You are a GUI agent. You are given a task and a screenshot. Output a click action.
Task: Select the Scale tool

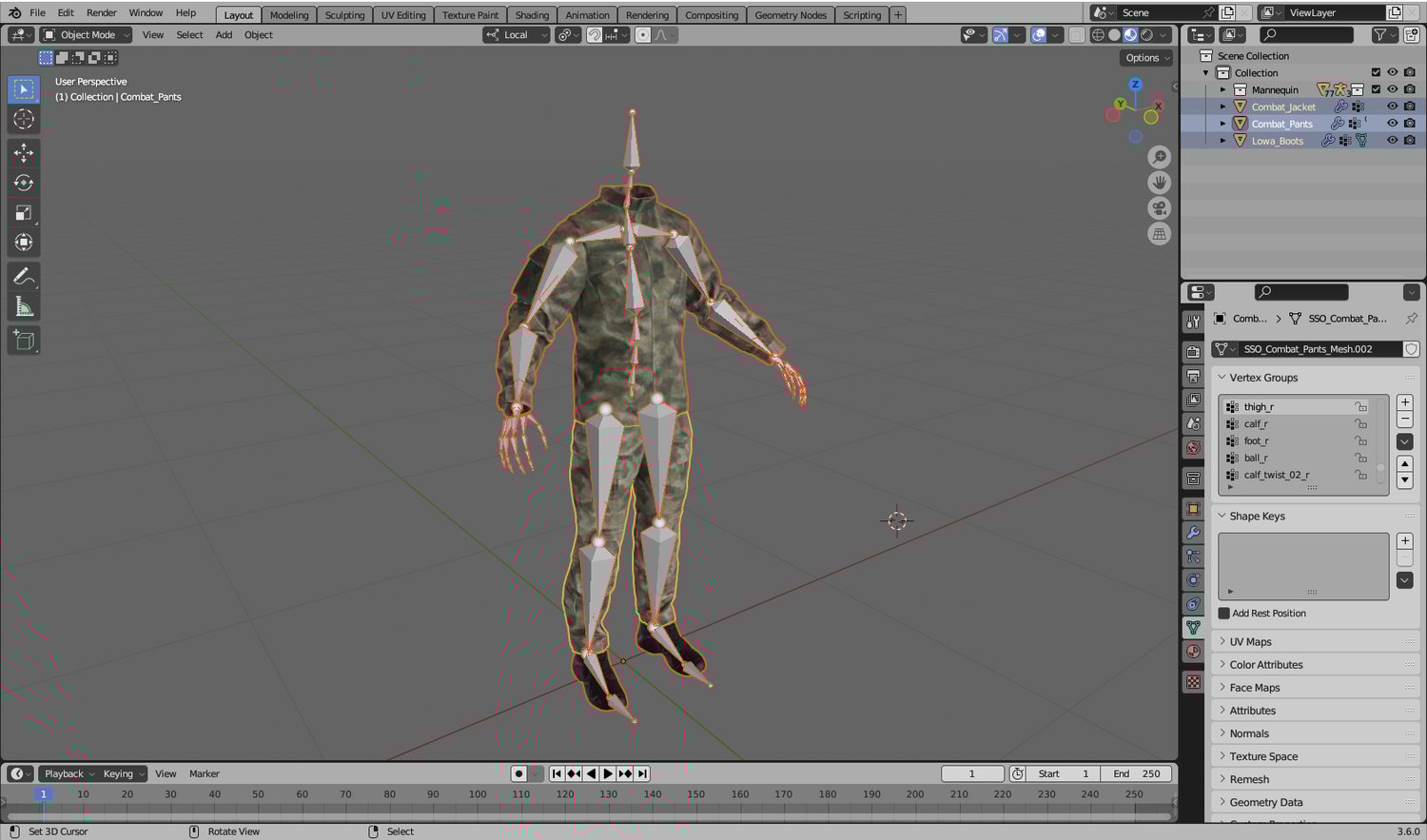pyautogui.click(x=24, y=213)
